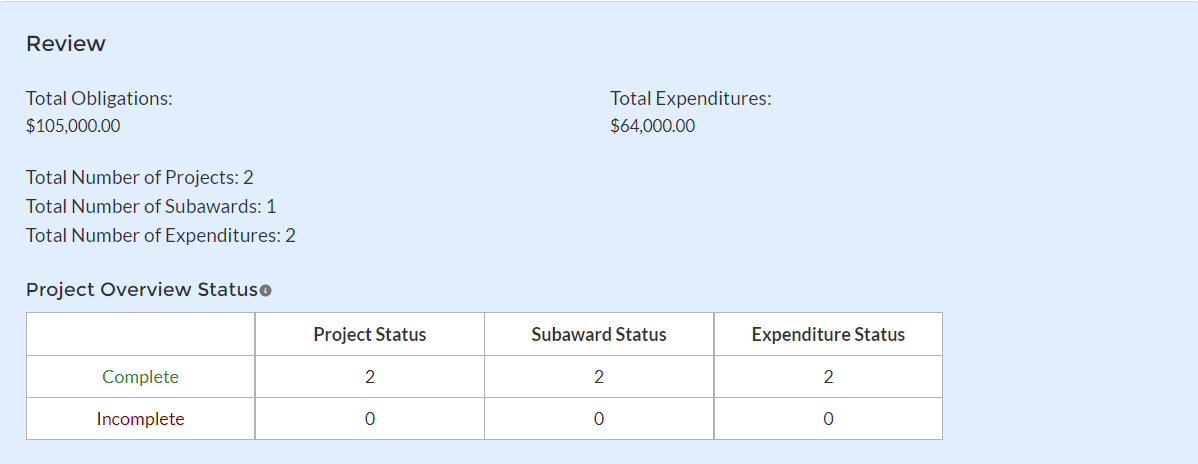Select the Subaward Status column header
1198x464 pixels.
click(599, 335)
